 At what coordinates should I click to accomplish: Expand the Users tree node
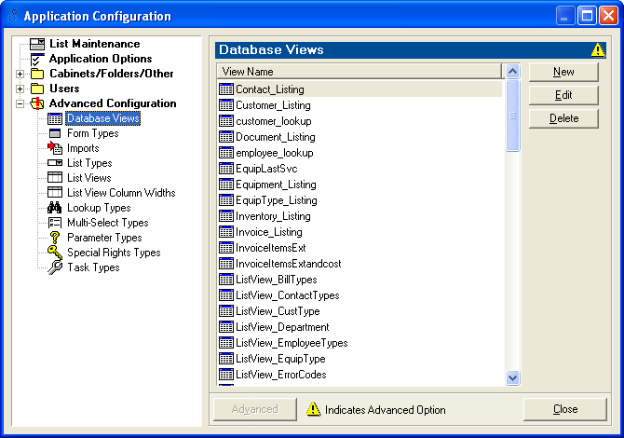point(20,89)
